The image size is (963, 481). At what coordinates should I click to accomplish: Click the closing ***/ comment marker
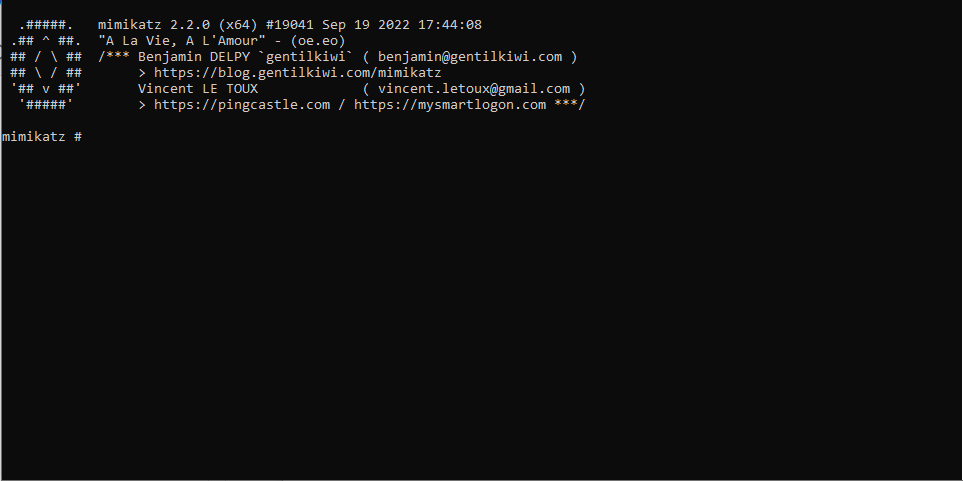(x=570, y=105)
